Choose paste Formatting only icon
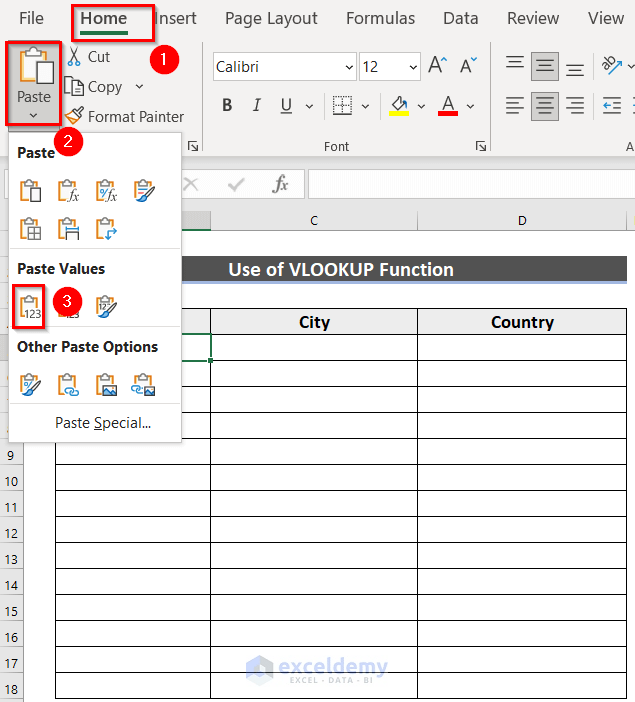 point(30,385)
